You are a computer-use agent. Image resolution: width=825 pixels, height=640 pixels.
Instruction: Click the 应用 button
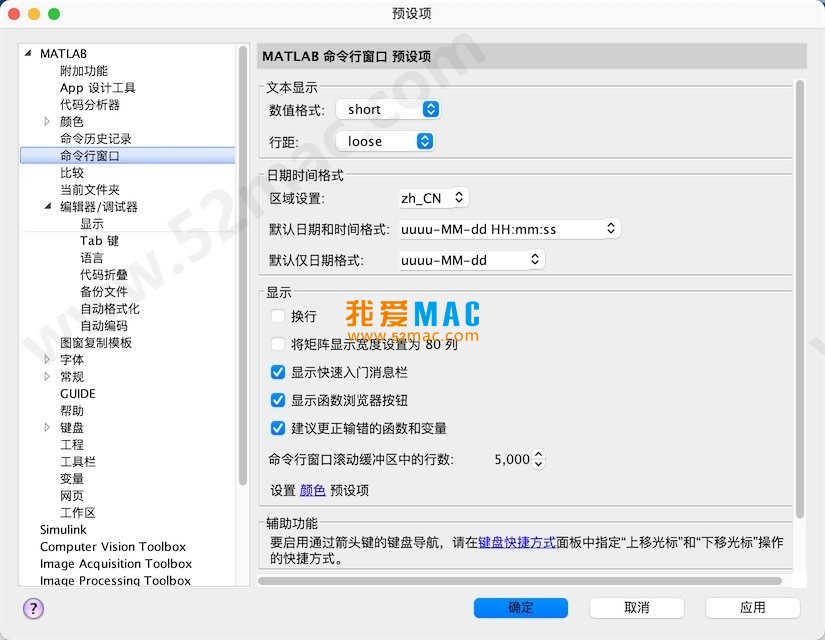pos(752,608)
